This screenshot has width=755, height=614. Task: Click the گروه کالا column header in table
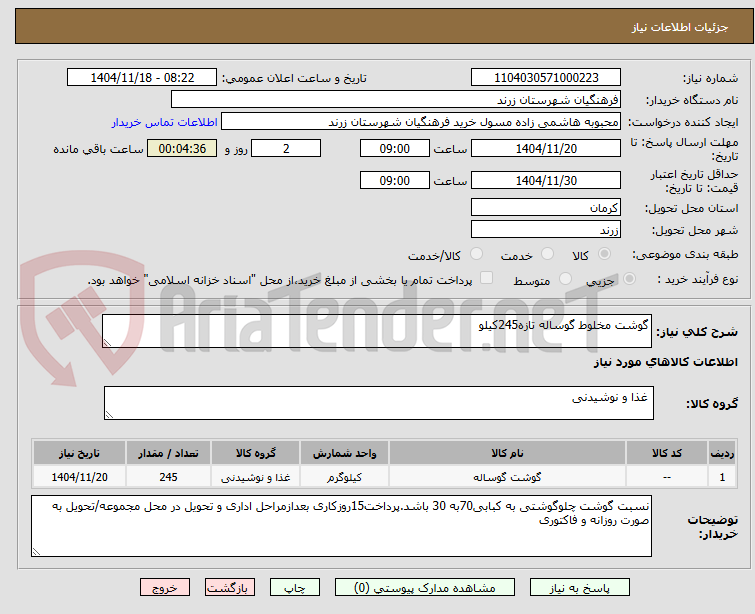[256, 453]
